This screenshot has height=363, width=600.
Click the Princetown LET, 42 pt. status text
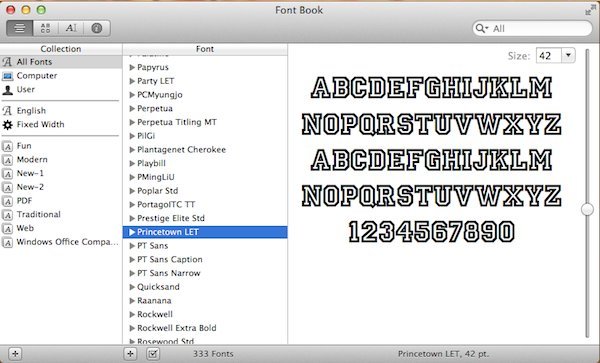443,354
